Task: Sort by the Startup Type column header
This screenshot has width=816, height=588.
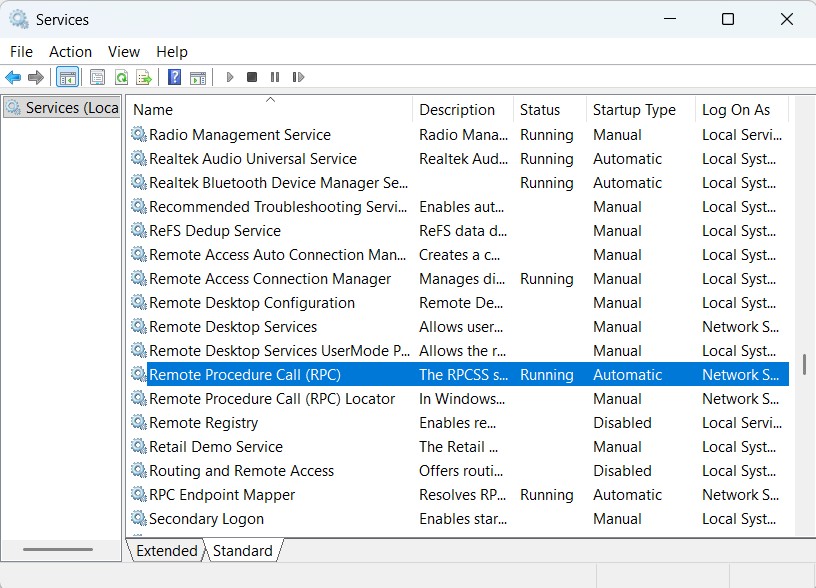Action: pos(641,109)
